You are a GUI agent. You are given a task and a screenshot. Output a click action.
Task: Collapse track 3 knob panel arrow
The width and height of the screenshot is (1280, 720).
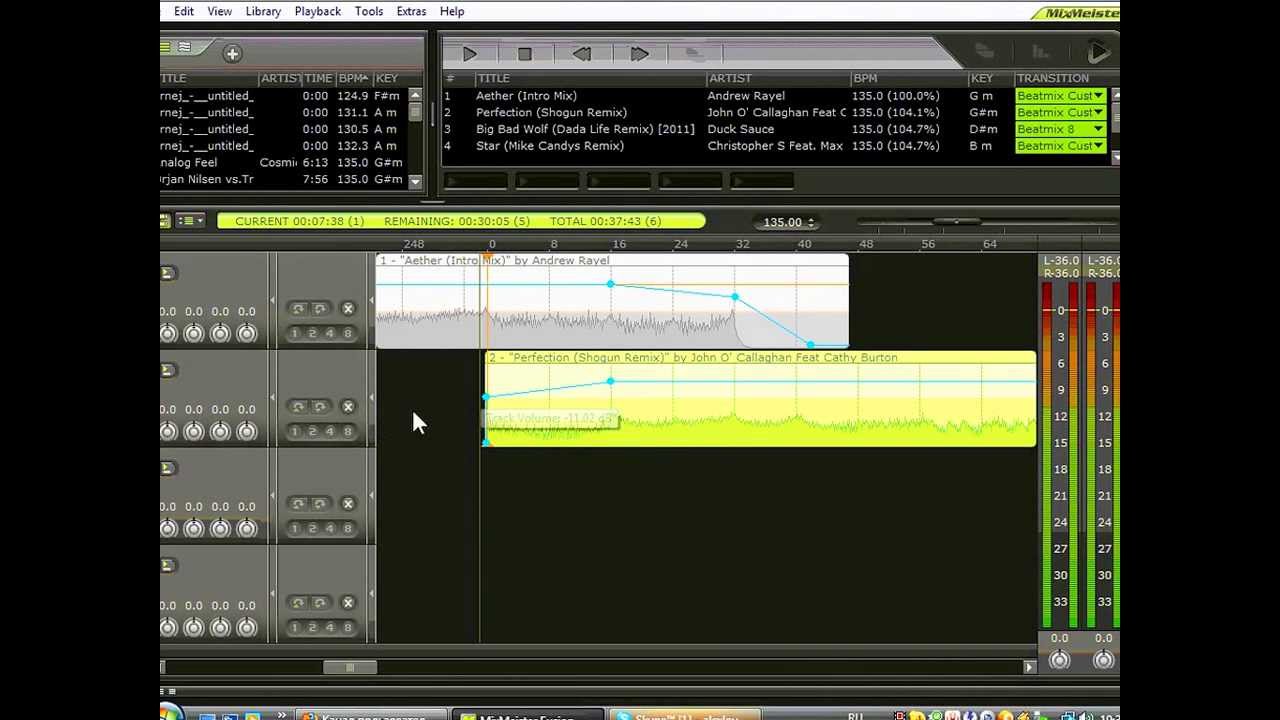pyautogui.click(x=272, y=496)
